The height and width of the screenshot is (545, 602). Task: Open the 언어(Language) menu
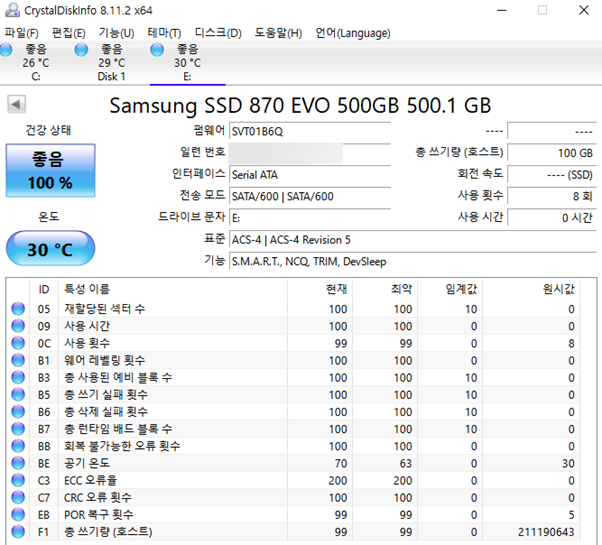point(353,33)
